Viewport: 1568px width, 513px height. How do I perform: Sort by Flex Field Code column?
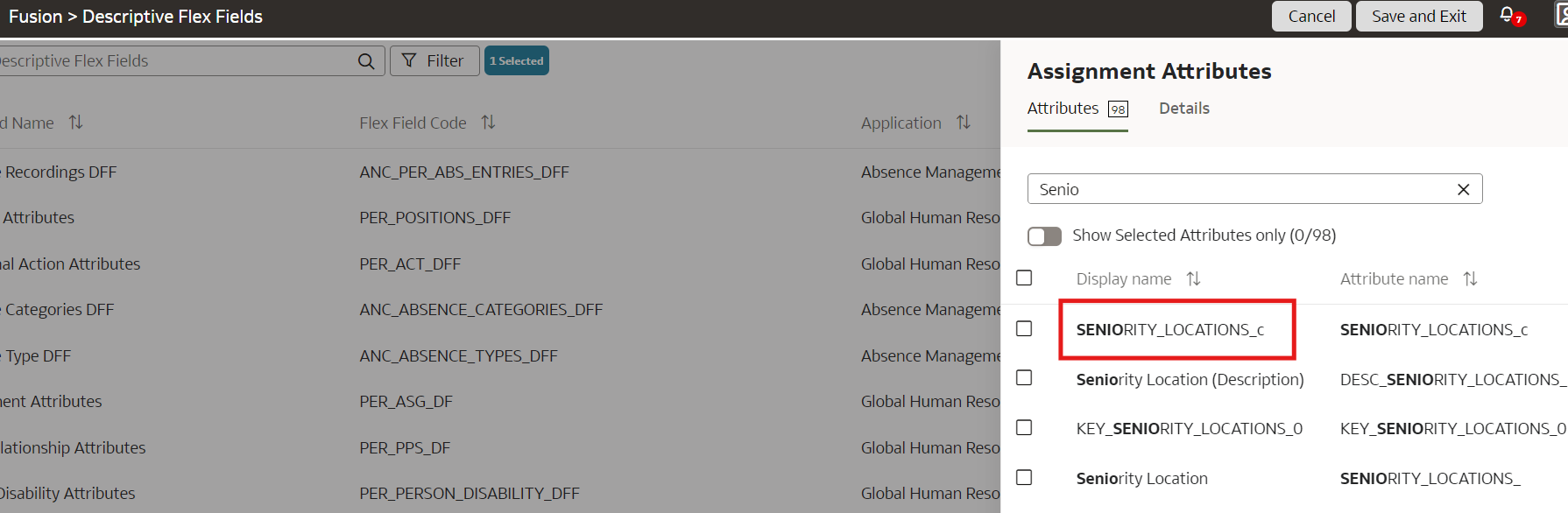pyautogui.click(x=488, y=123)
